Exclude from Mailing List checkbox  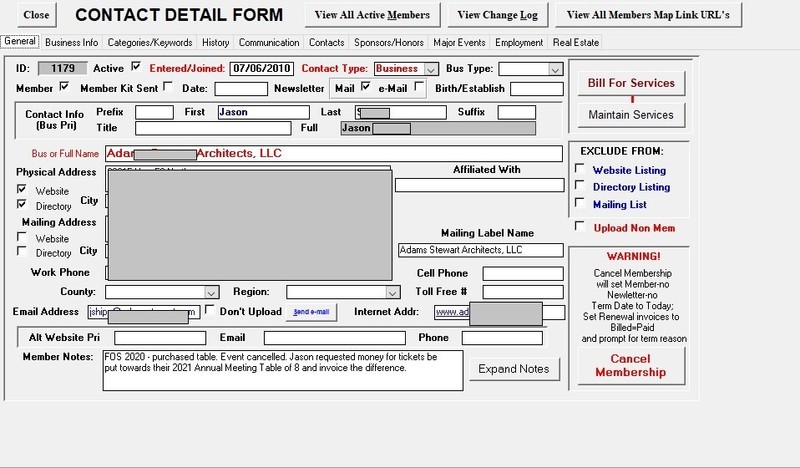click(x=580, y=203)
